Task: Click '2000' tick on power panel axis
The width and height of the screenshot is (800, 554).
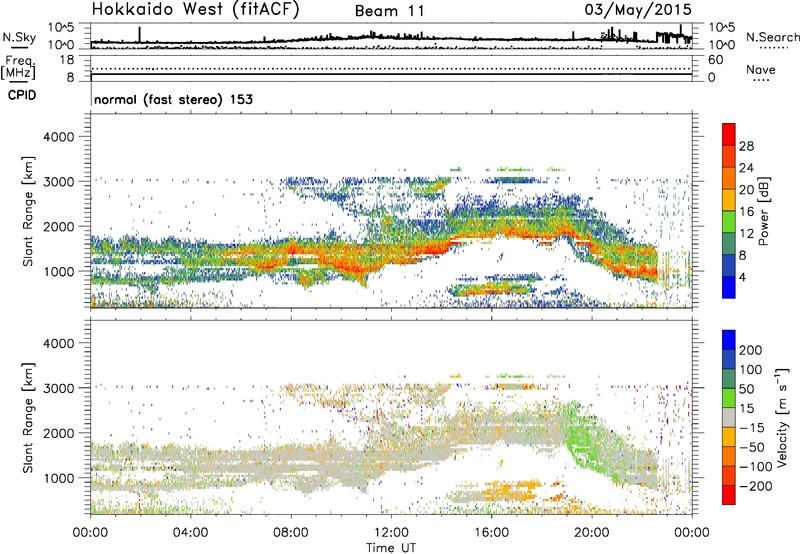Action: [59, 226]
